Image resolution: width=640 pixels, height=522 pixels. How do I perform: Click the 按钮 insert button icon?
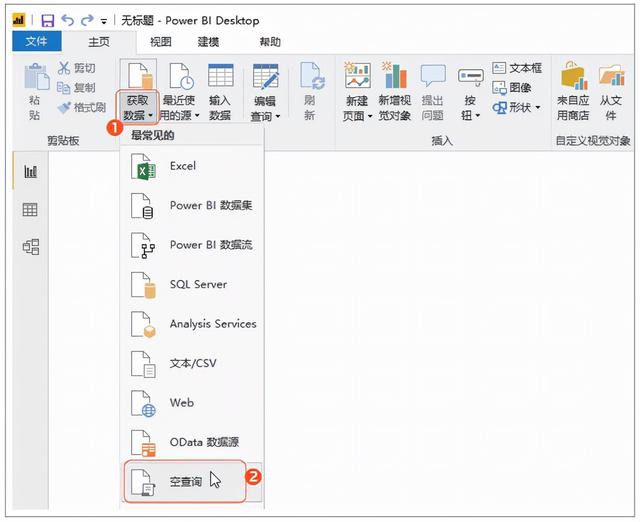coord(471,77)
